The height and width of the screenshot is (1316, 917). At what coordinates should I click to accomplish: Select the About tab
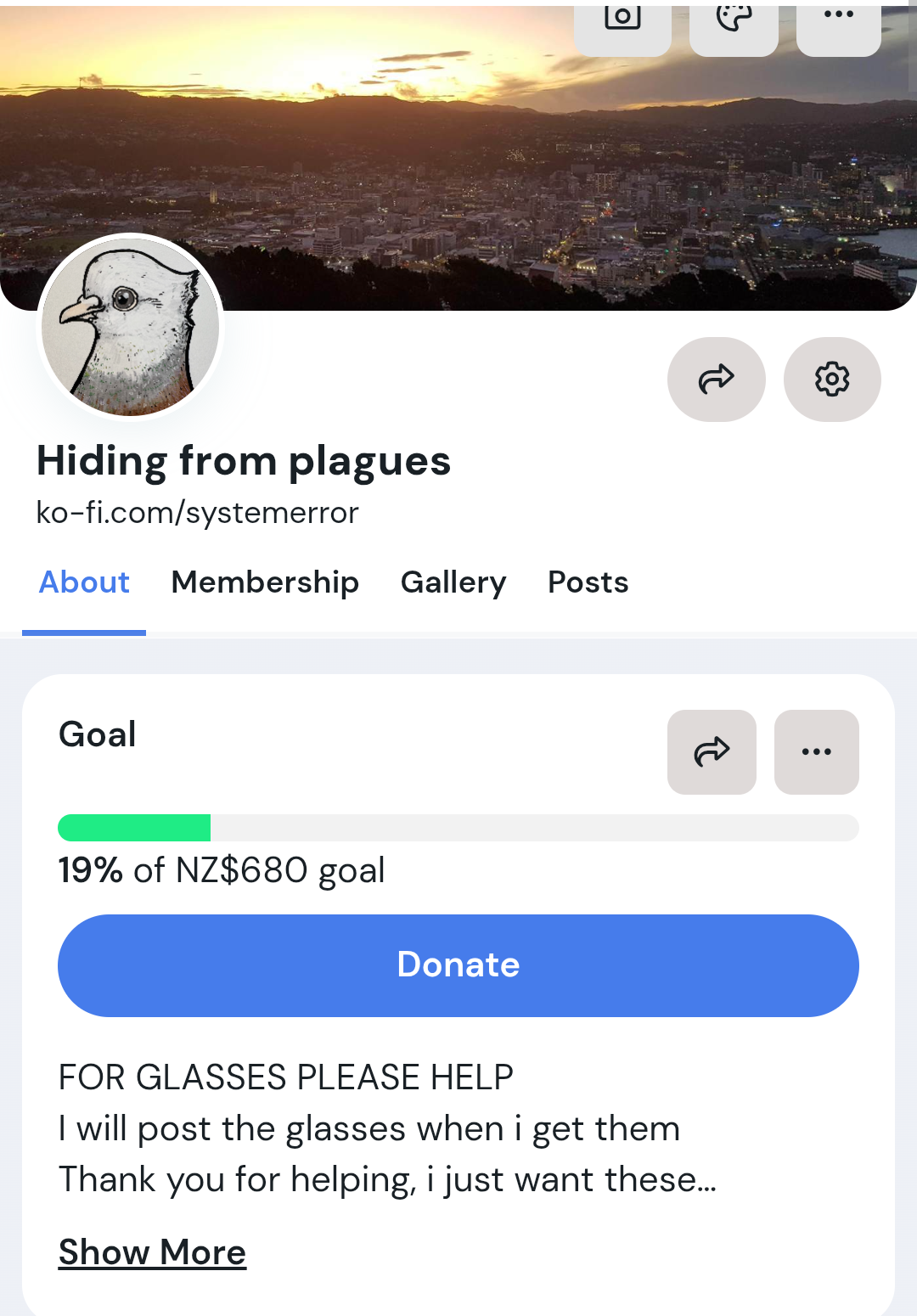pyautogui.click(x=84, y=582)
